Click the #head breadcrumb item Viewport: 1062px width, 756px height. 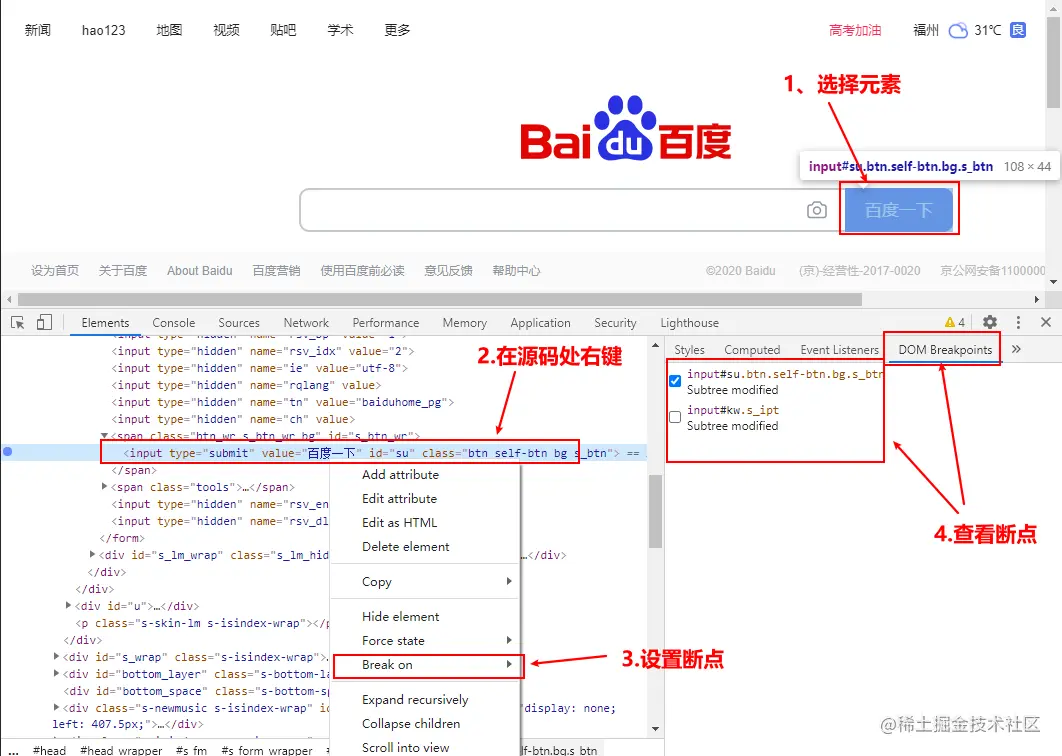[49, 751]
